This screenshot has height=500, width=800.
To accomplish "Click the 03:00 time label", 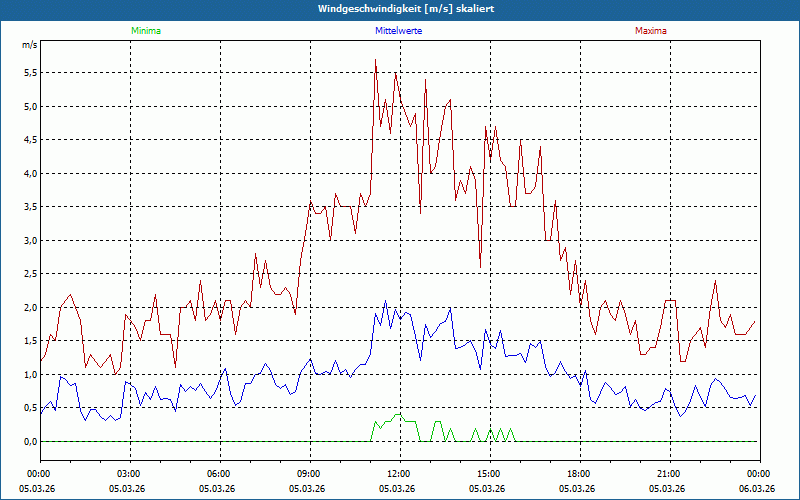I will click(x=131, y=474).
